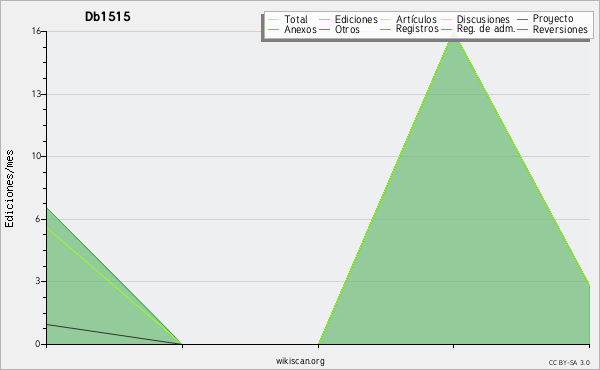Click the CC BY-SA 3.0 license text
The width and height of the screenshot is (600, 370).
(x=569, y=363)
